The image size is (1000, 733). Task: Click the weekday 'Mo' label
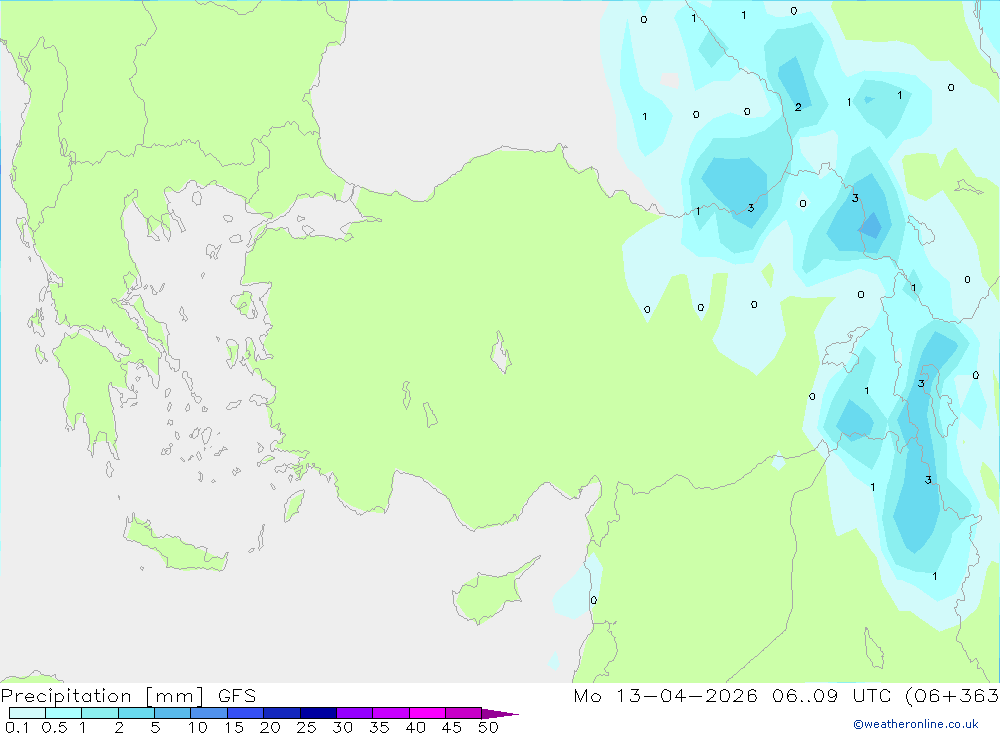click(x=587, y=696)
